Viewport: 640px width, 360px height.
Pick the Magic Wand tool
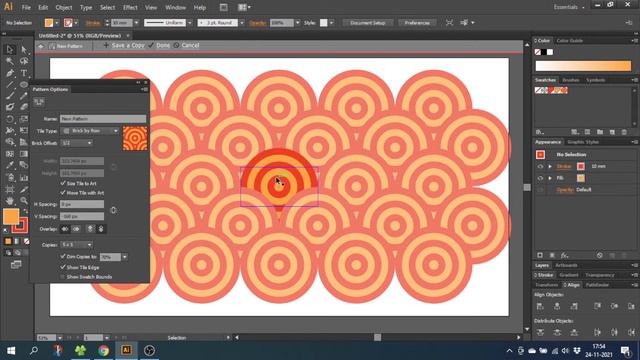10,61
